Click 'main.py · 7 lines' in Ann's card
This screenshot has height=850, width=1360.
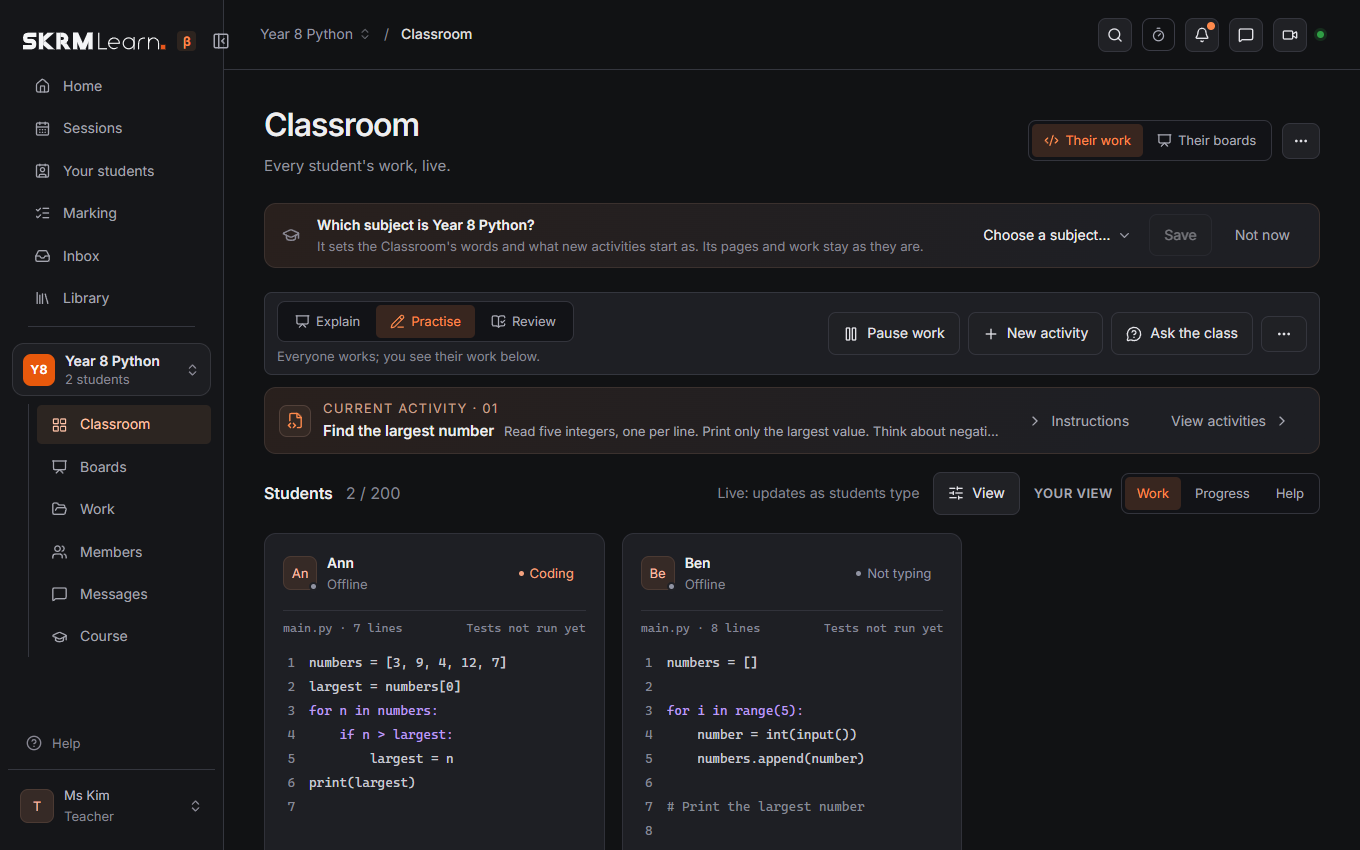click(343, 629)
